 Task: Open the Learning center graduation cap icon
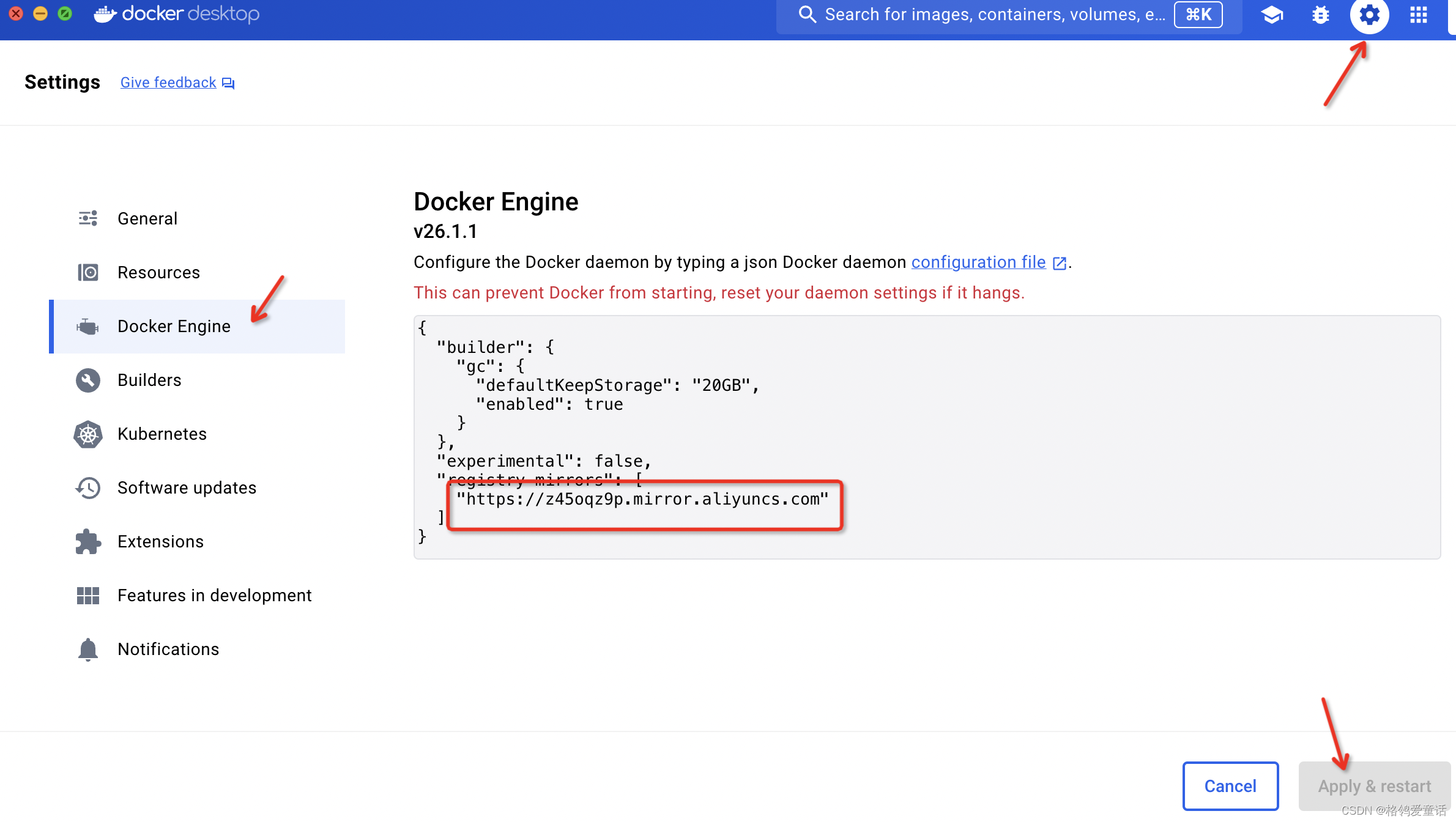(1272, 15)
